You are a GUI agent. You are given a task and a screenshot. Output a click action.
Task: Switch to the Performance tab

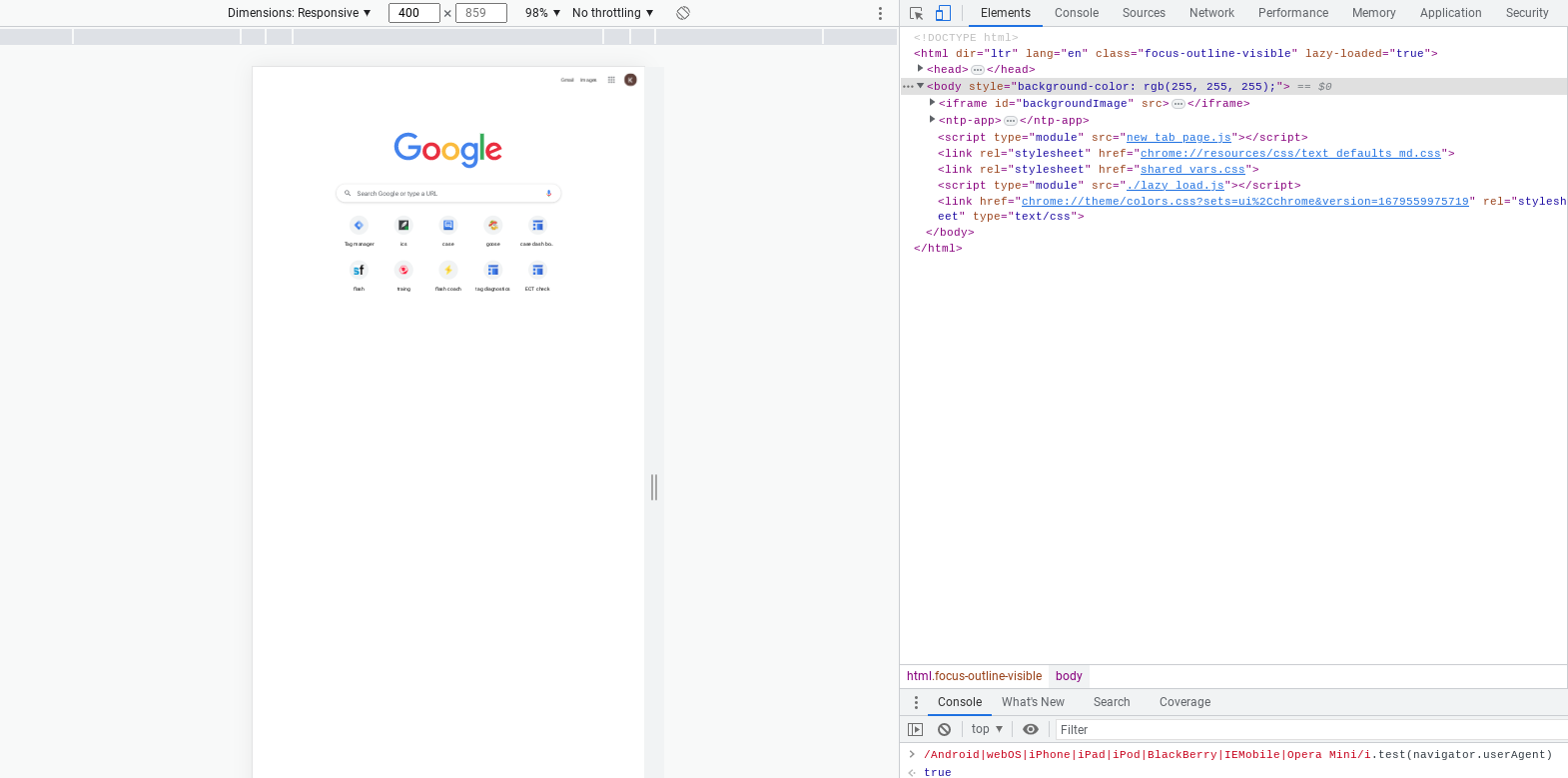[1293, 13]
